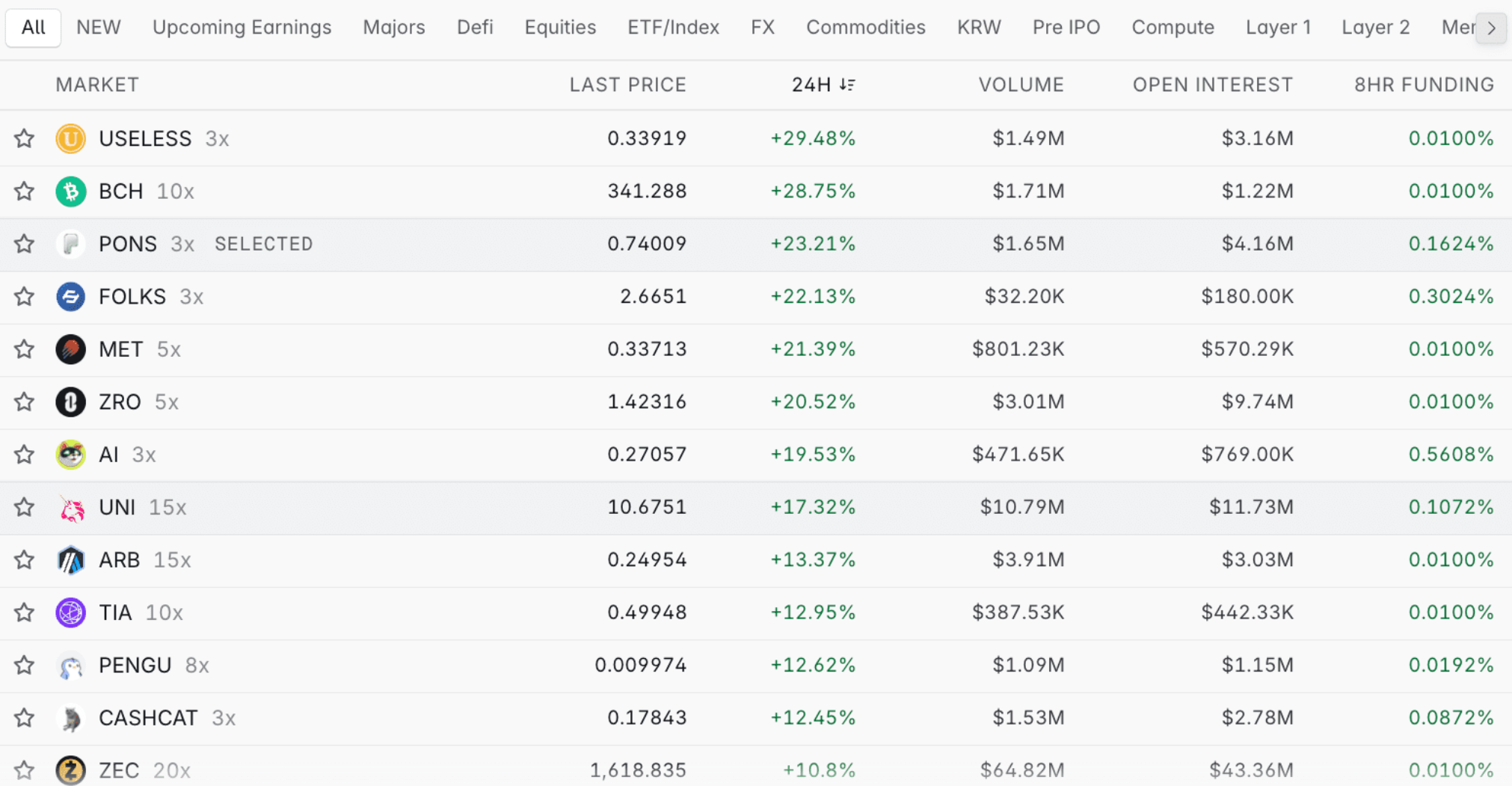Click the PONS coin logo icon
The height and width of the screenshot is (786, 1512).
tap(70, 244)
